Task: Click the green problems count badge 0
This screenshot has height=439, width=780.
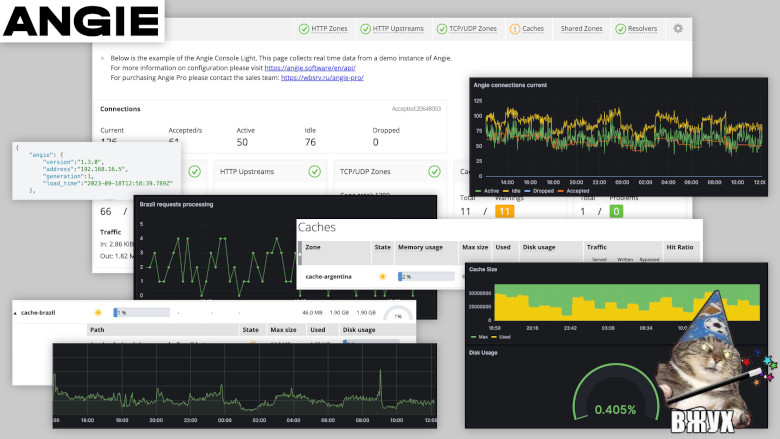Action: click(x=617, y=211)
